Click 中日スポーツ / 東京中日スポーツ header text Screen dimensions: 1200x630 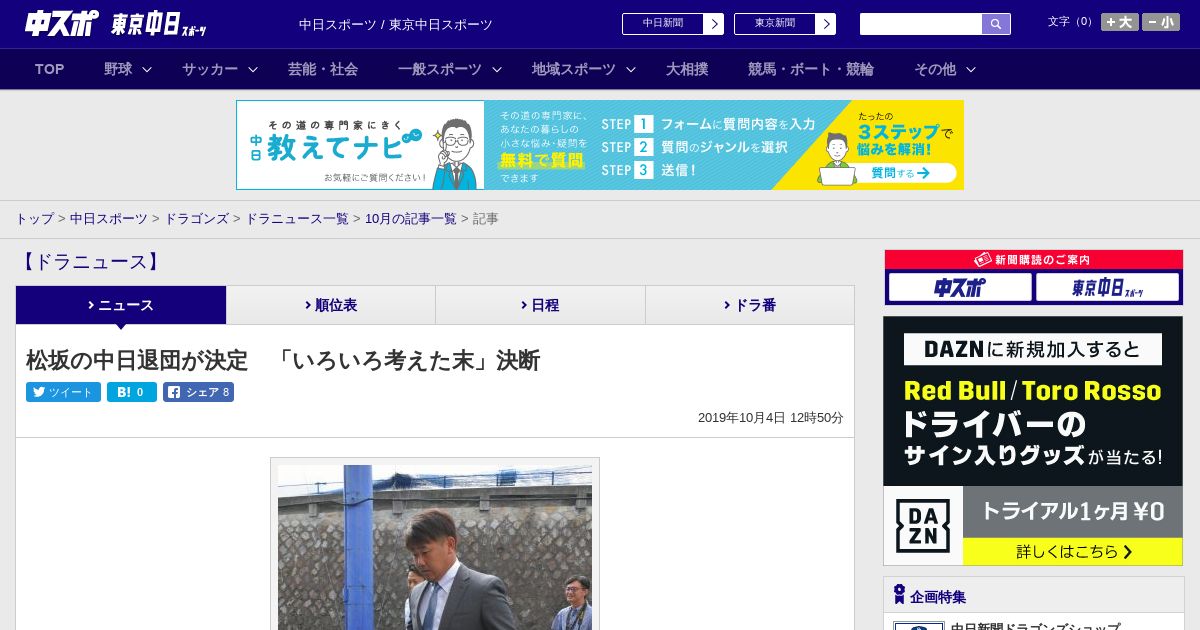pos(396,25)
